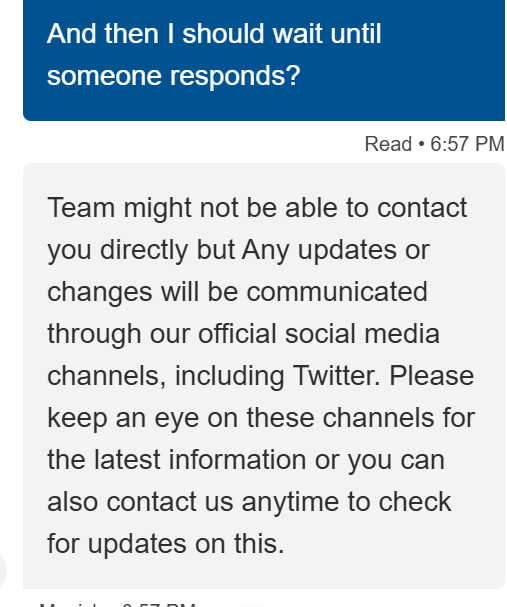
Task: Click the "6:57 PM" timestamp under the blue bubble
Action: tap(467, 144)
